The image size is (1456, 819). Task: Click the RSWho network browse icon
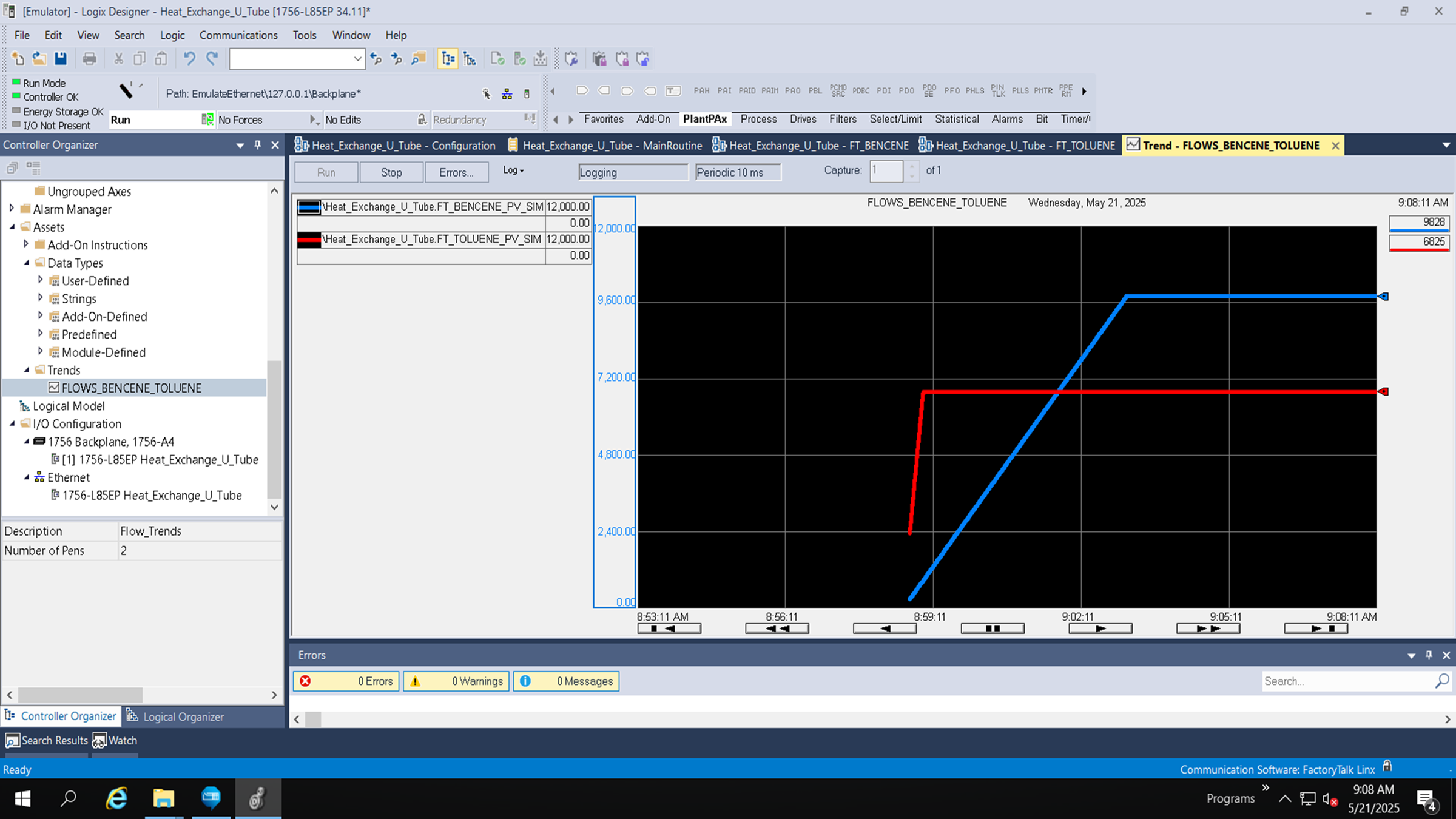click(507, 94)
